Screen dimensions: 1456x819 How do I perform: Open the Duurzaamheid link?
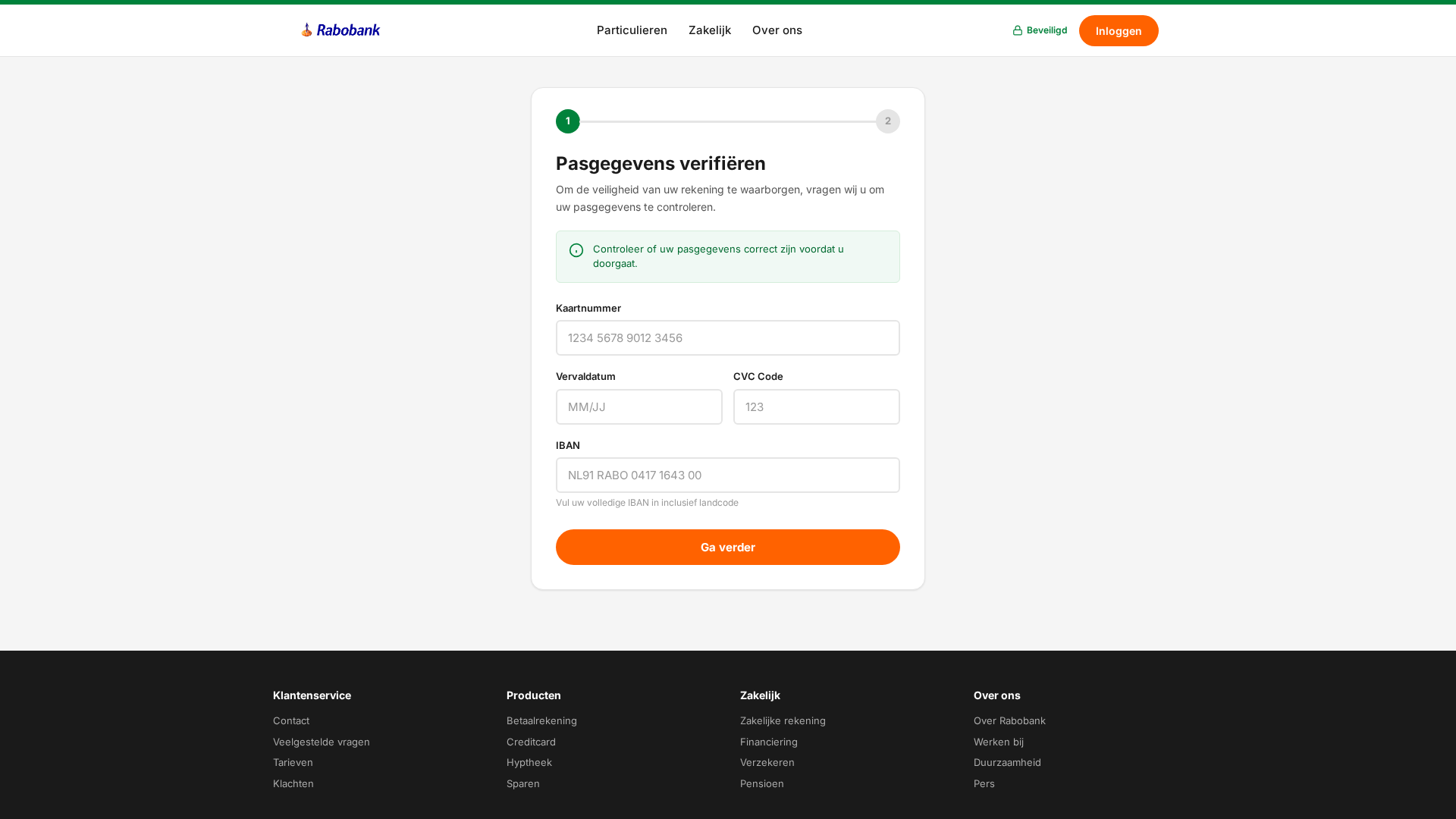click(1007, 762)
